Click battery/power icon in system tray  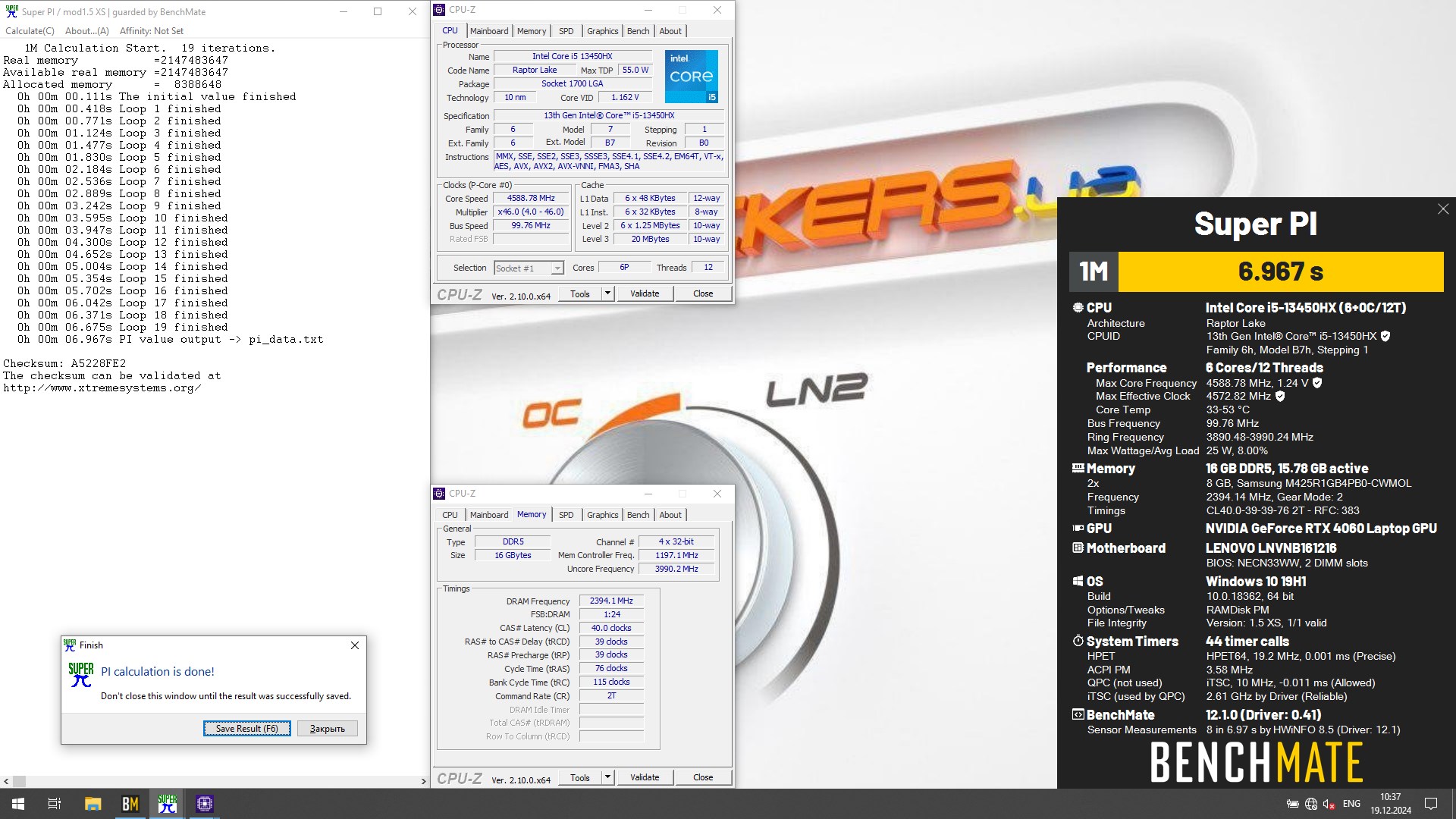point(1293,804)
